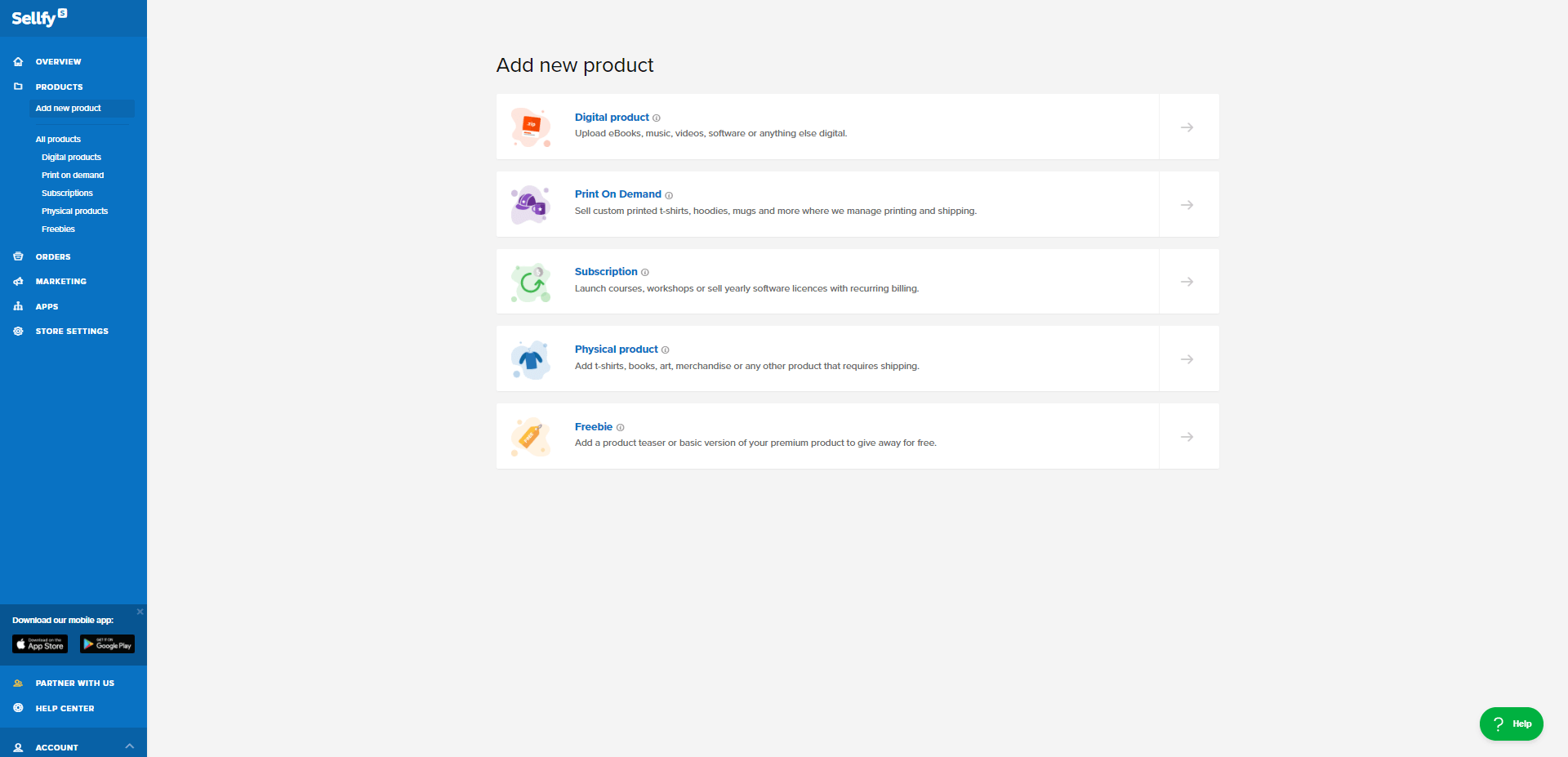Click the info icon beside Digital product

(657, 118)
